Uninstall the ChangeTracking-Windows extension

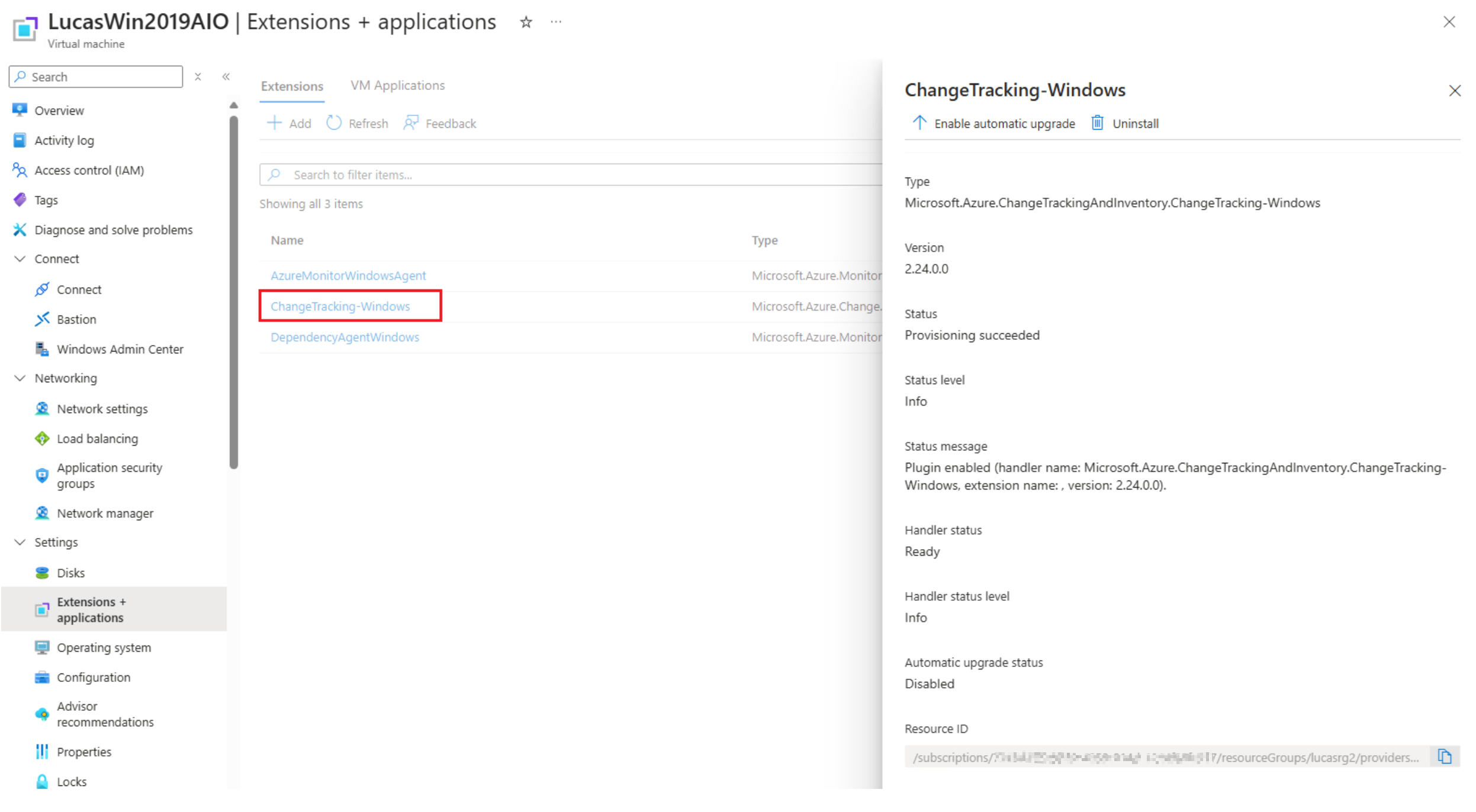tap(1124, 124)
